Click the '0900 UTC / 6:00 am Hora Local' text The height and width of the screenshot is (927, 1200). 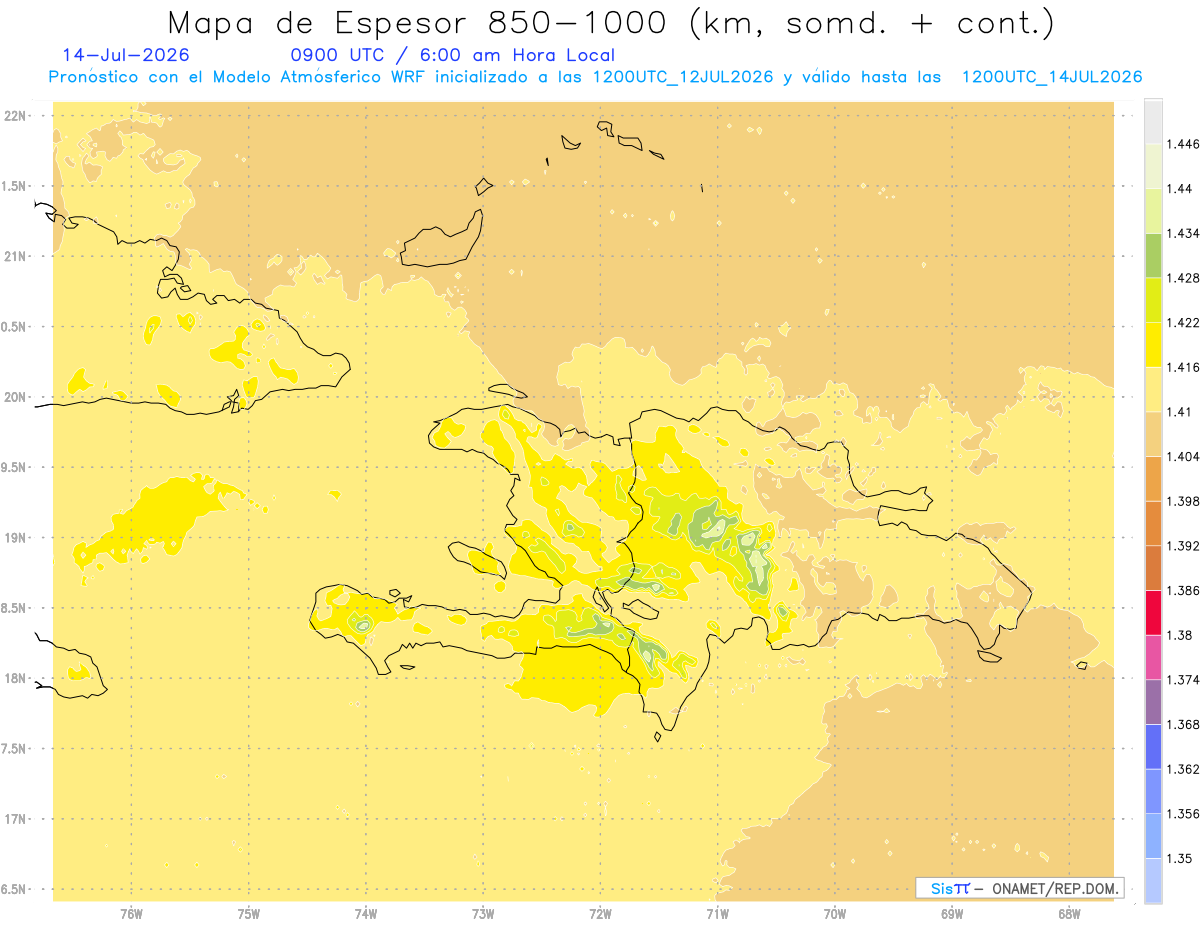(452, 55)
